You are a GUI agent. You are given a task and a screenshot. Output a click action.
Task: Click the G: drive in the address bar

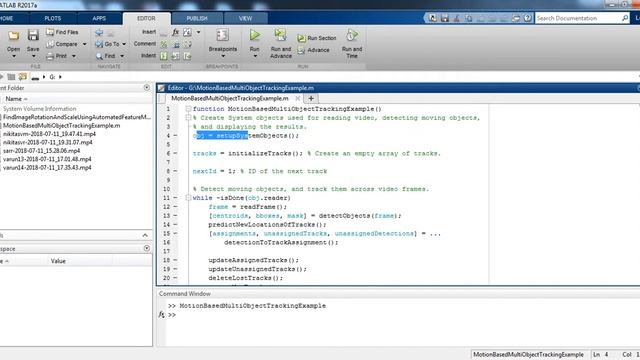(x=52, y=77)
